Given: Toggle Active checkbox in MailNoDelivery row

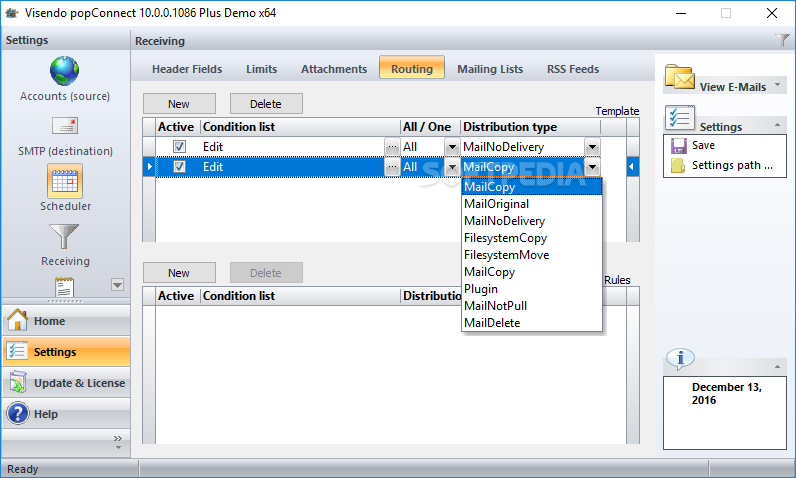Looking at the screenshot, I should click(179, 147).
